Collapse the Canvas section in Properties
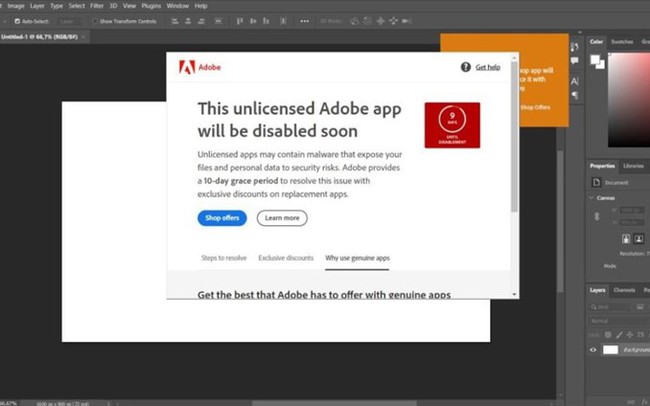 coord(592,196)
